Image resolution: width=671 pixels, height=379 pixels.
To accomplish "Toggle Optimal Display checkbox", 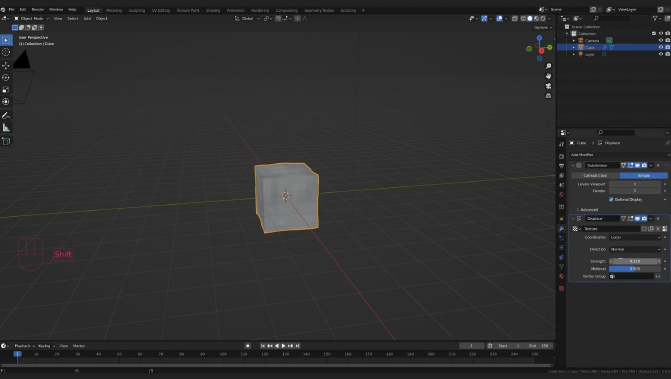I will [x=611, y=199].
